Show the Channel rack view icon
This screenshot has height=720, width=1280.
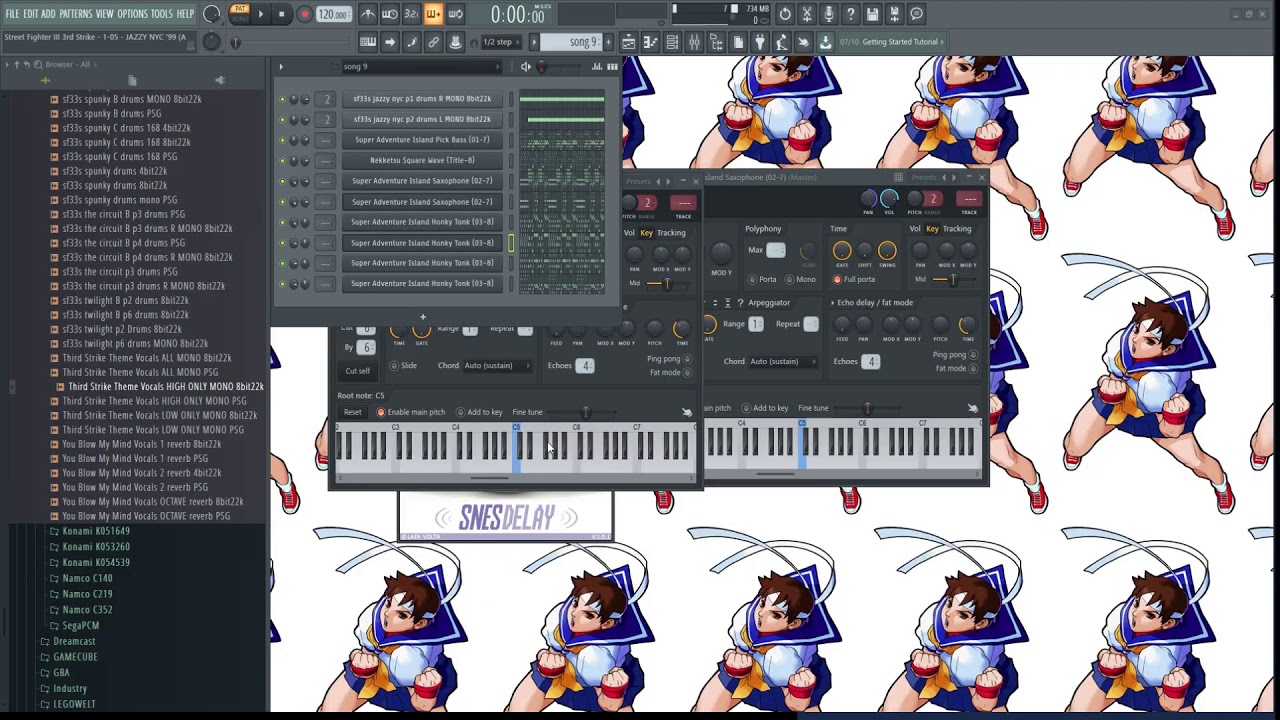673,42
